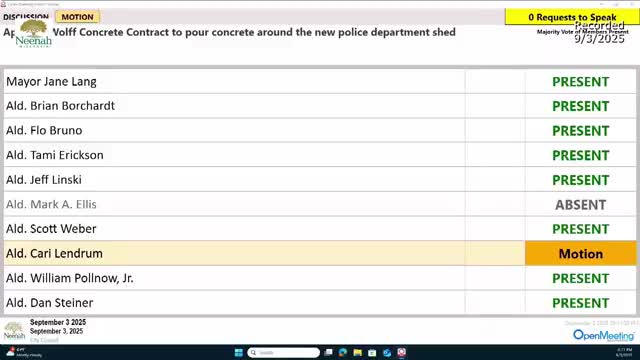Click PRESENT status for Jeff Linski
Image resolution: width=640 pixels, height=360 pixels.
[580, 180]
